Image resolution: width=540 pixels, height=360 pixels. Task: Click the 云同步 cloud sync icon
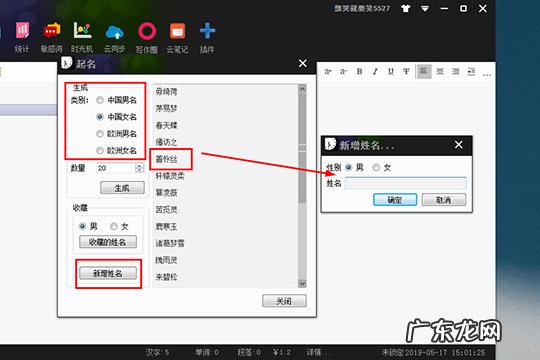point(114,37)
